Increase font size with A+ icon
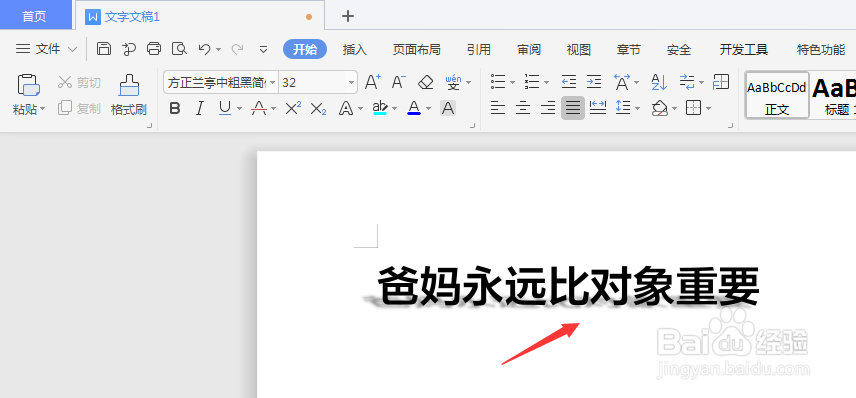The width and height of the screenshot is (856, 398). [x=373, y=82]
